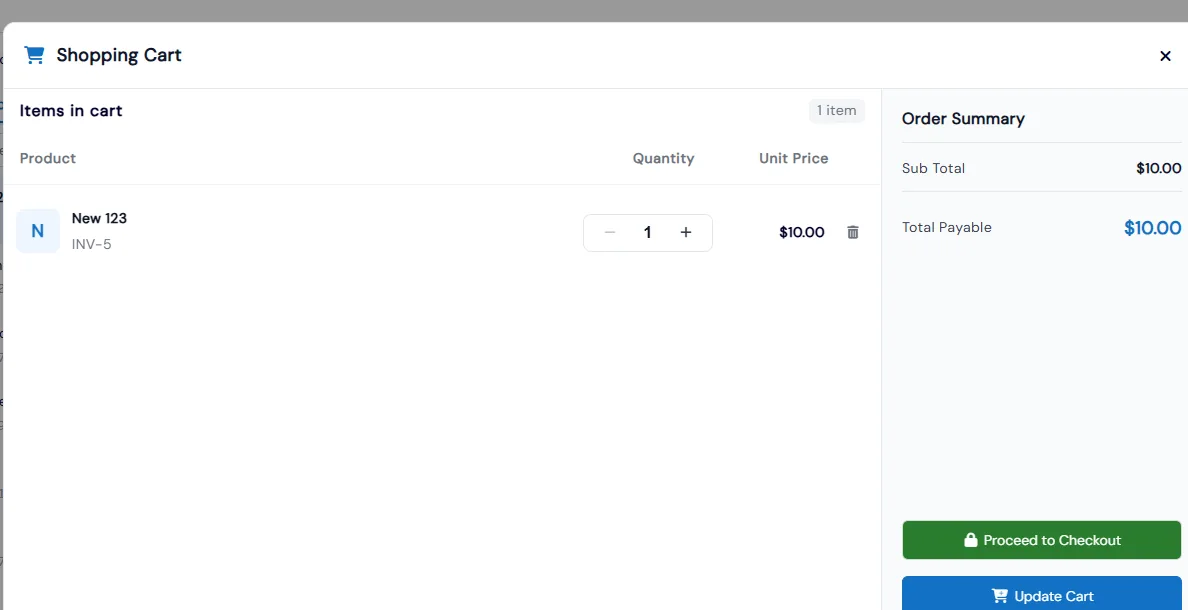Click the product name New 123
Viewport: 1188px width, 610px height.
click(99, 218)
